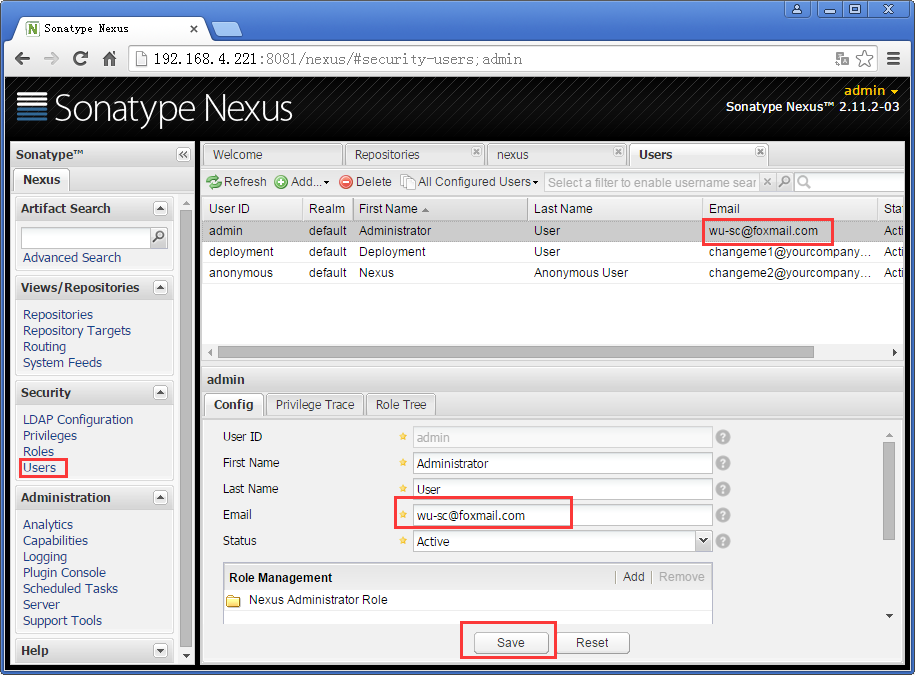The width and height of the screenshot is (915, 675).
Task: Click the translate icon in the address bar
Action: click(841, 58)
